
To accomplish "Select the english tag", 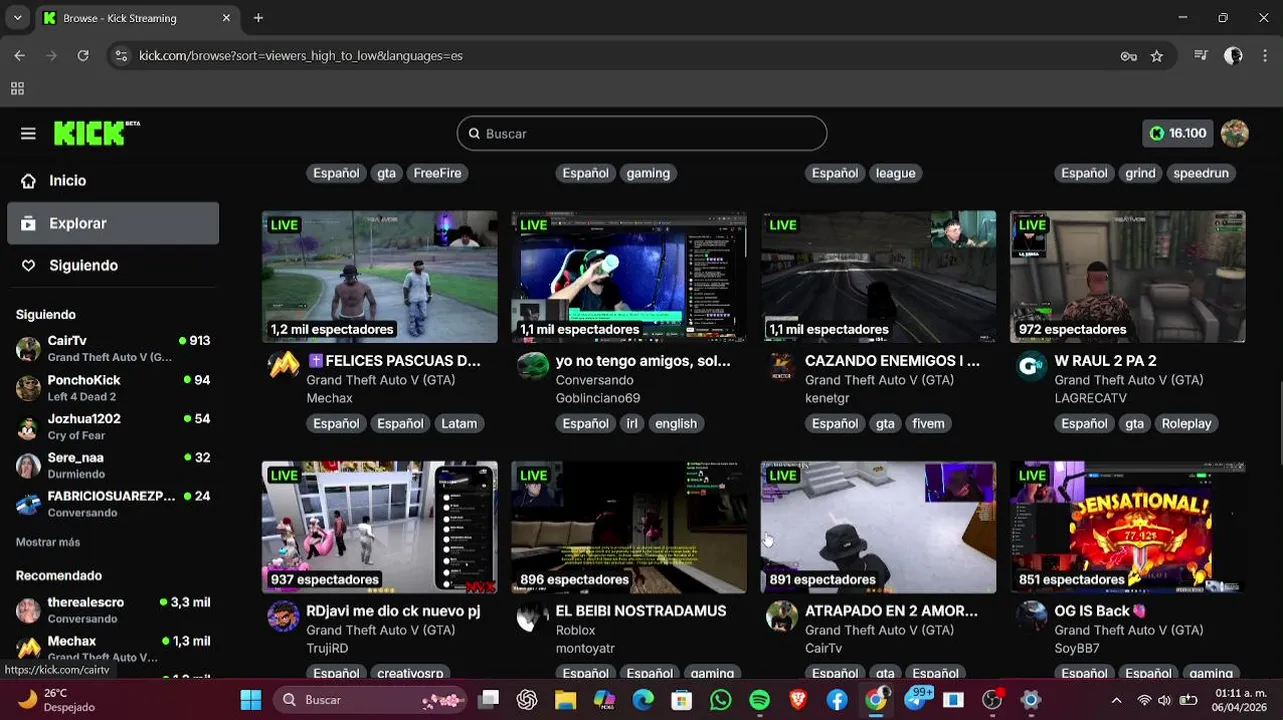I will [x=675, y=423].
